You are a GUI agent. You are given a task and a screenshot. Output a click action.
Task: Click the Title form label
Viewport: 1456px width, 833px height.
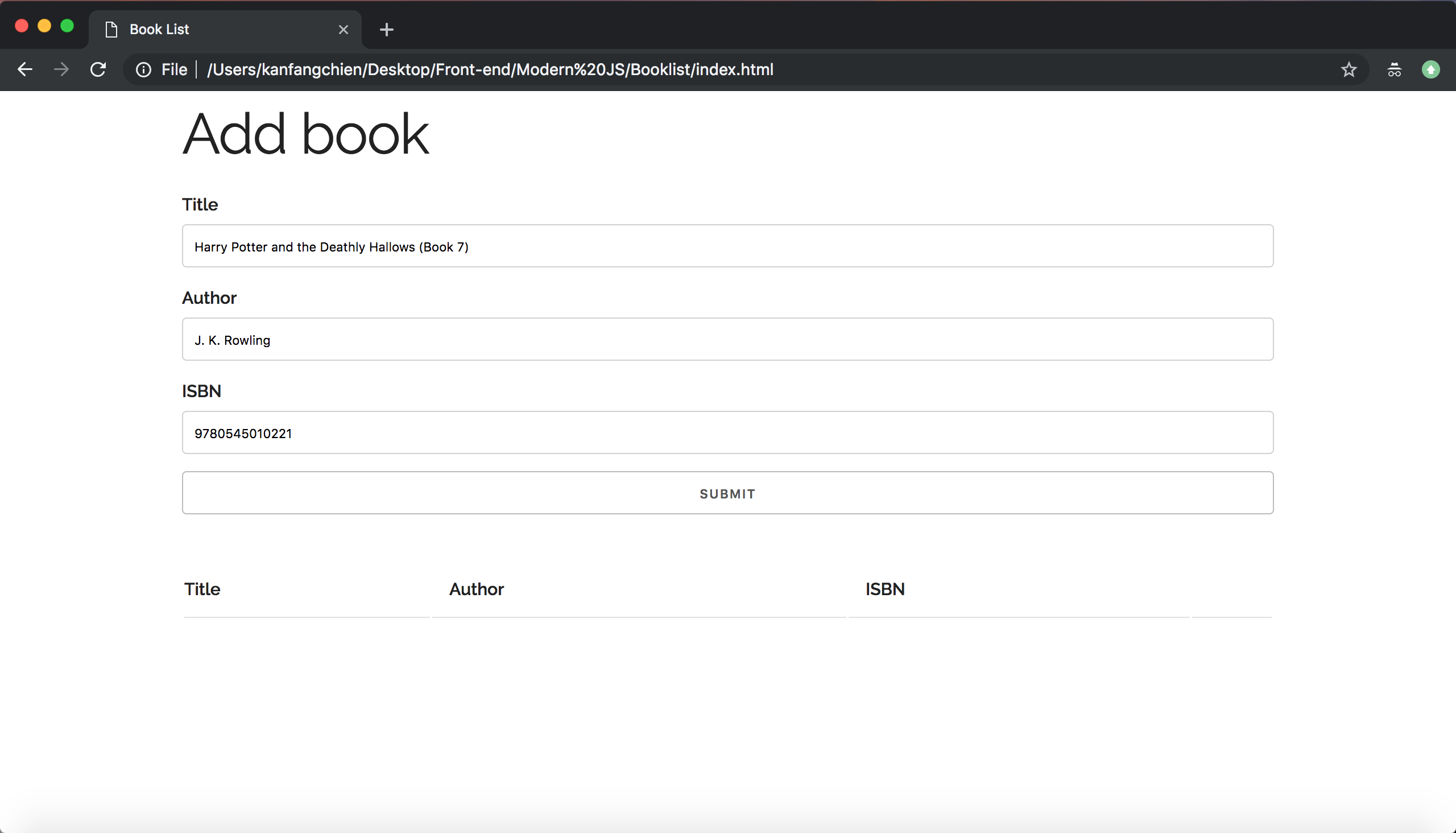click(200, 204)
